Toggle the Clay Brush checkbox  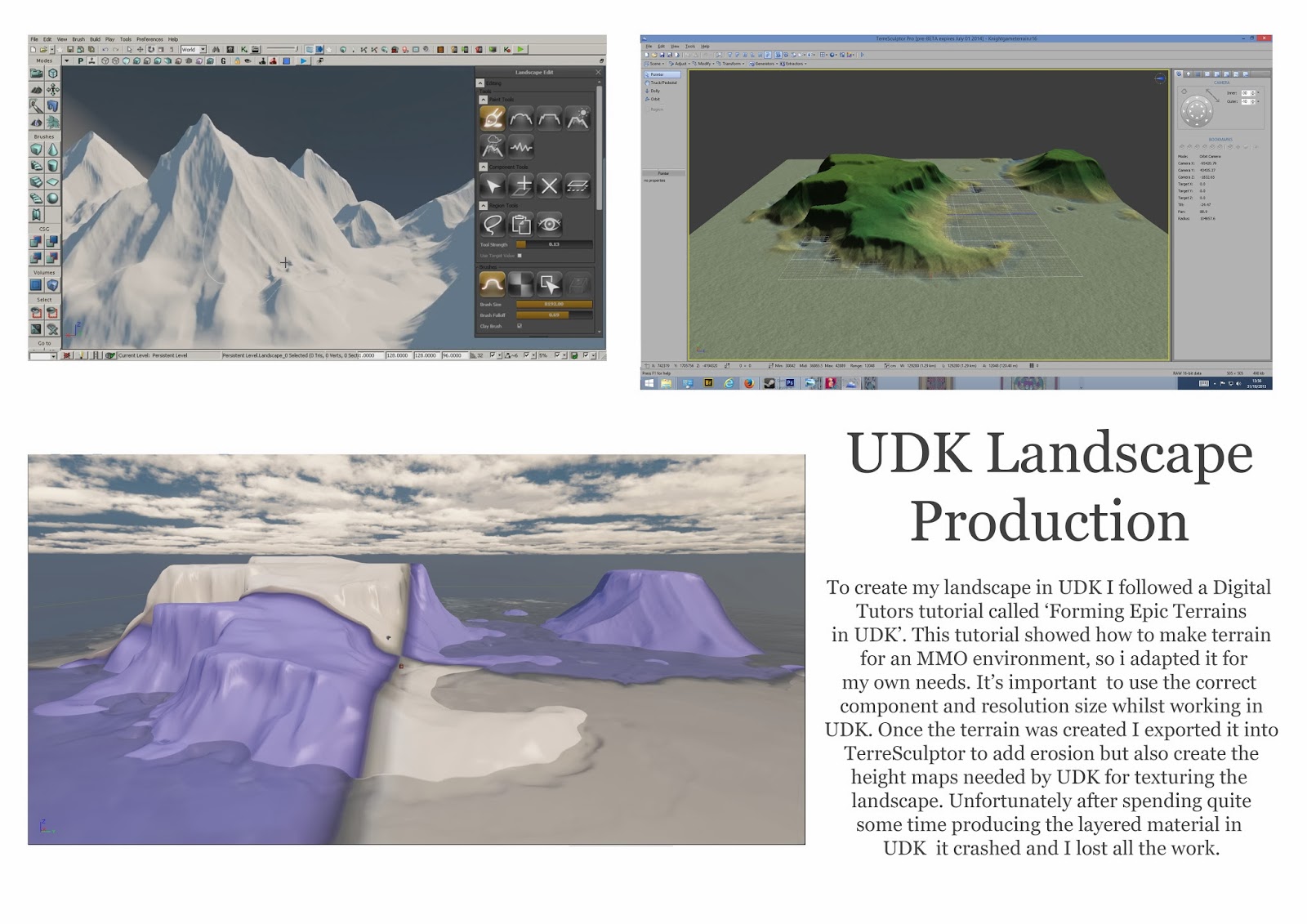520,326
